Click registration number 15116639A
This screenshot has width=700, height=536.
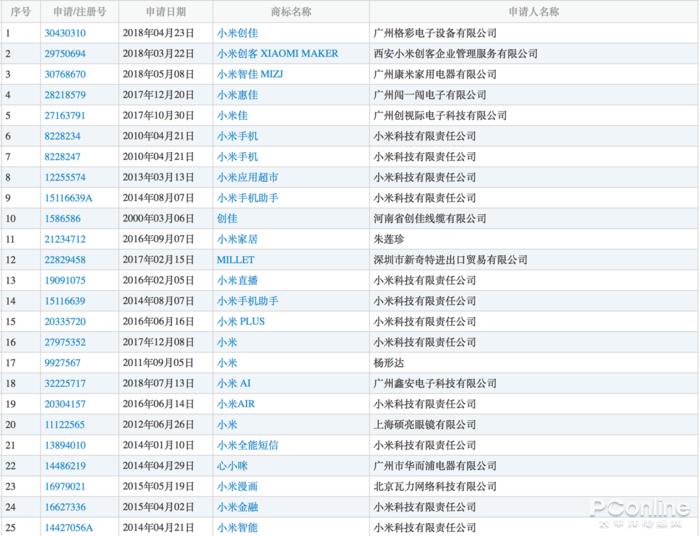click(68, 198)
